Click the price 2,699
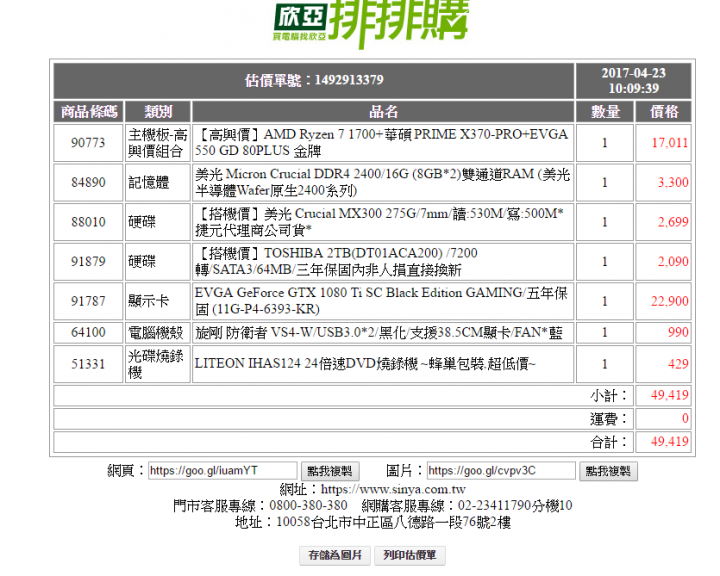The height and width of the screenshot is (576, 720). tap(673, 222)
